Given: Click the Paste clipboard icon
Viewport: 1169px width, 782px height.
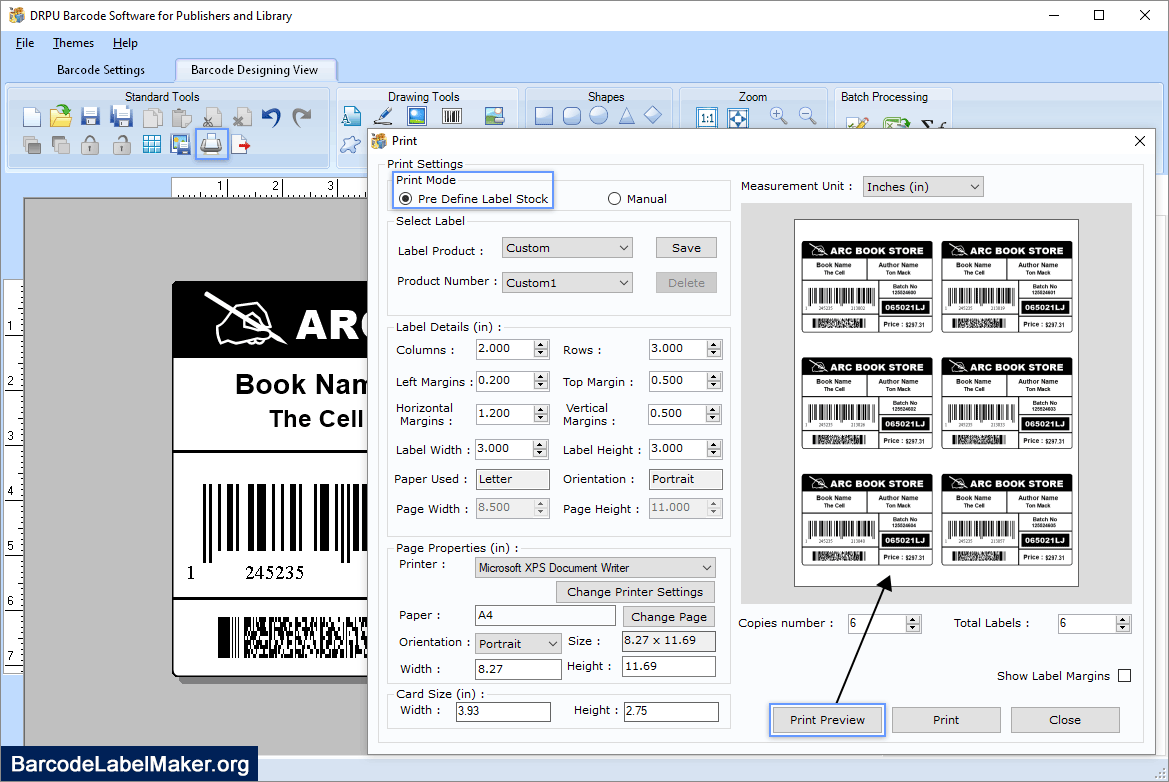Looking at the screenshot, I should [181, 118].
